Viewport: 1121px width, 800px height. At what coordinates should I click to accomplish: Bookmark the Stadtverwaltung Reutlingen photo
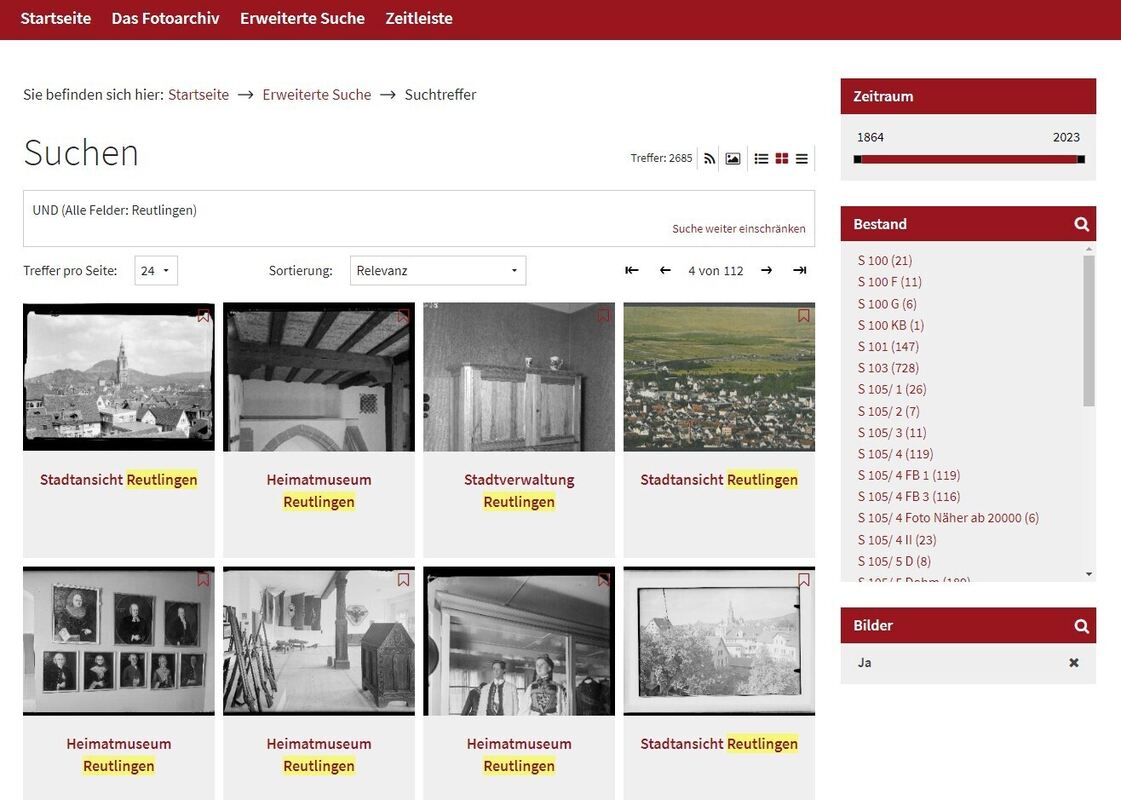point(603,316)
